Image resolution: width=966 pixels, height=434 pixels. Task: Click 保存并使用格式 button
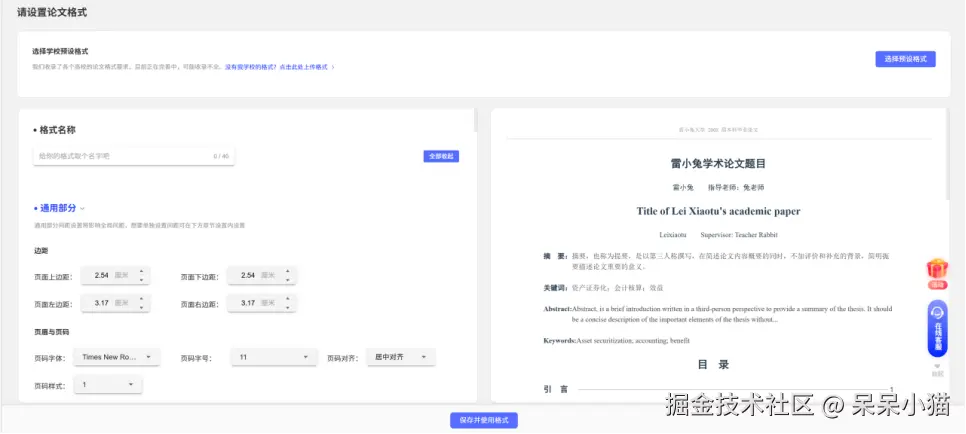coord(484,420)
